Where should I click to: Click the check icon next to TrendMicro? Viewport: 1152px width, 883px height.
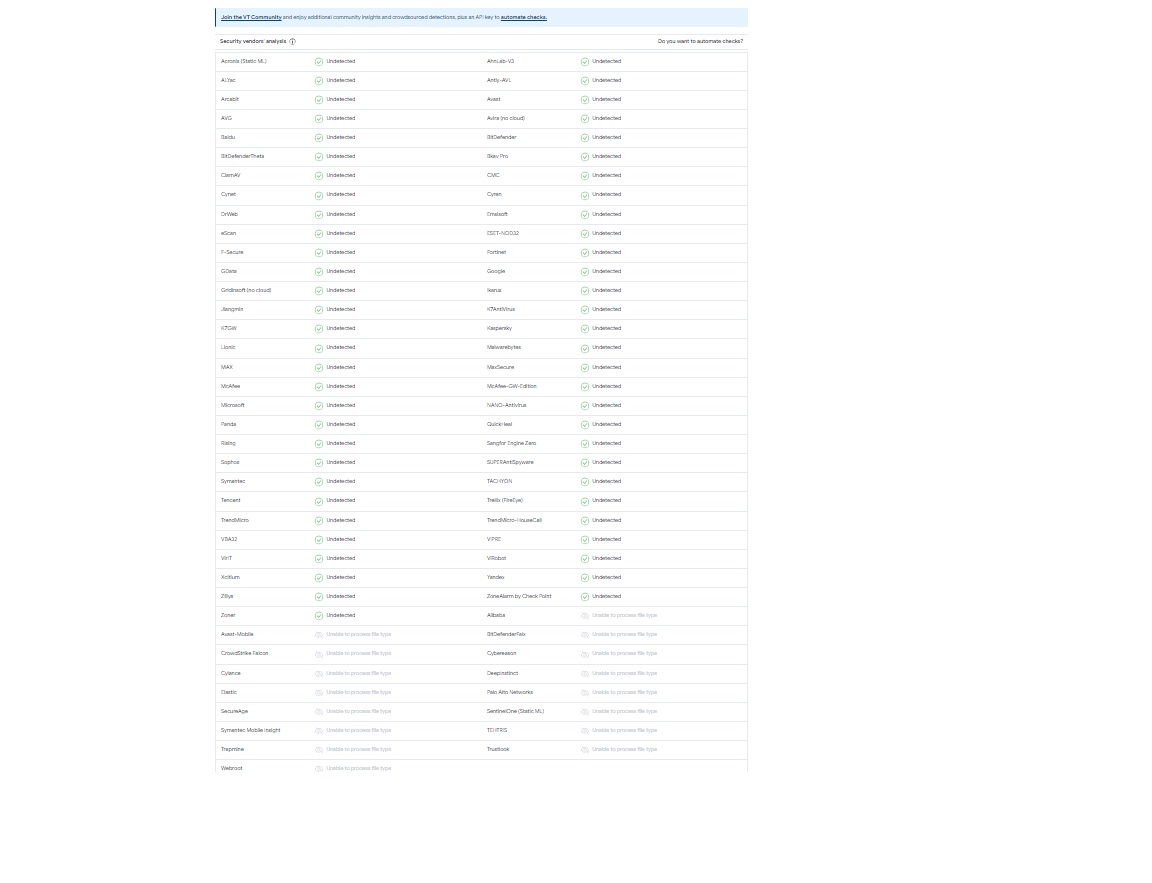pos(319,521)
